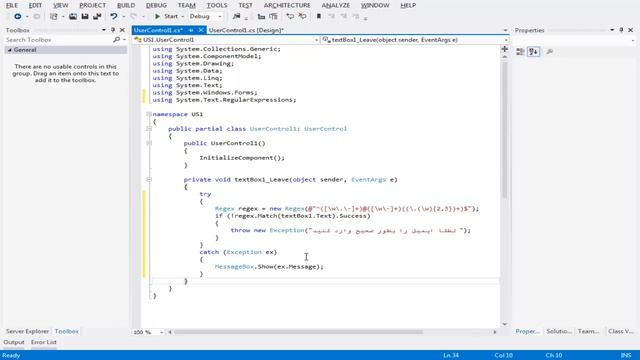
Task: Click the Navigate Backward toolbar icon
Action: click(18, 16)
